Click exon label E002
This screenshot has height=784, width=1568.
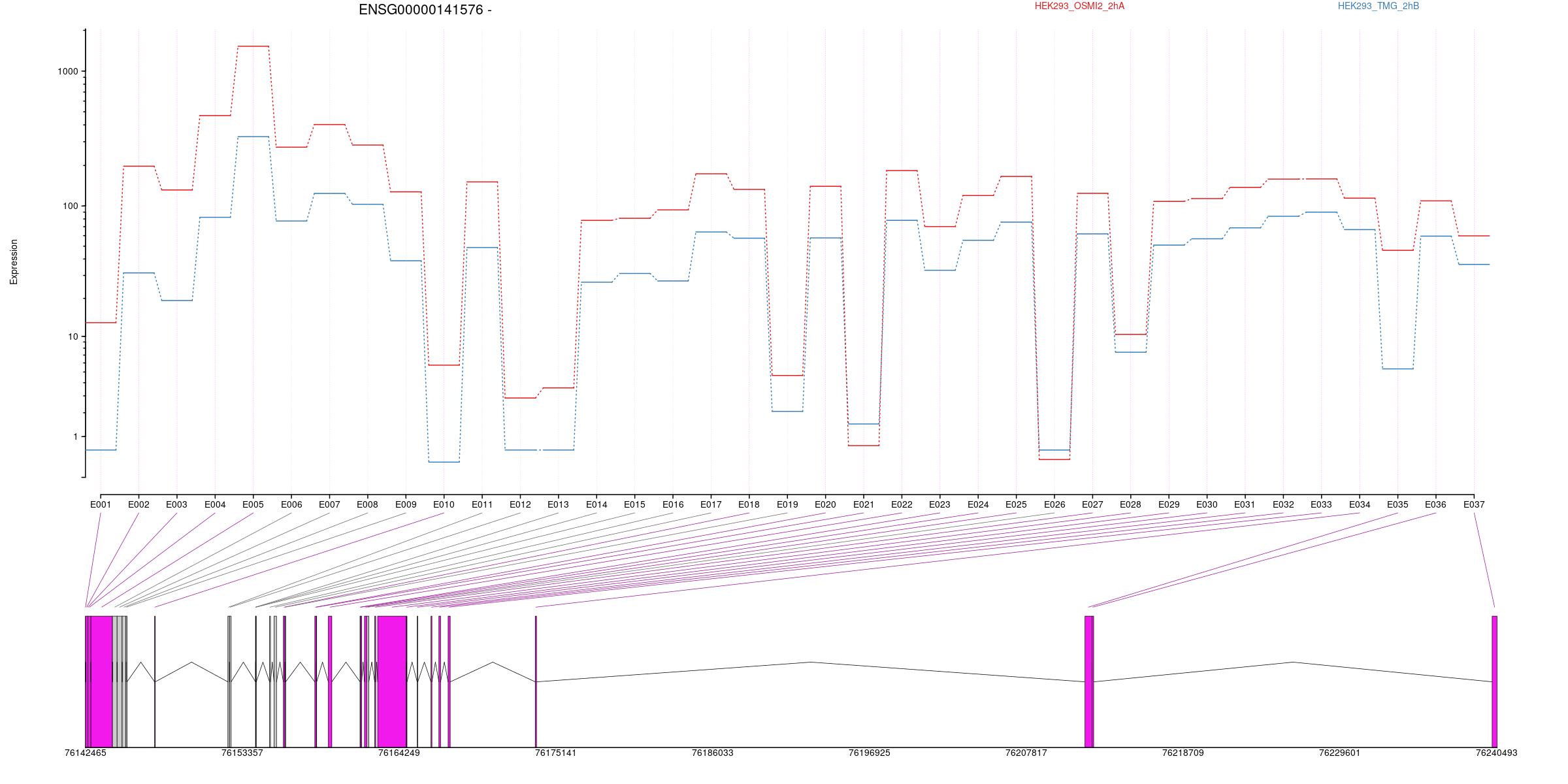[x=139, y=505]
